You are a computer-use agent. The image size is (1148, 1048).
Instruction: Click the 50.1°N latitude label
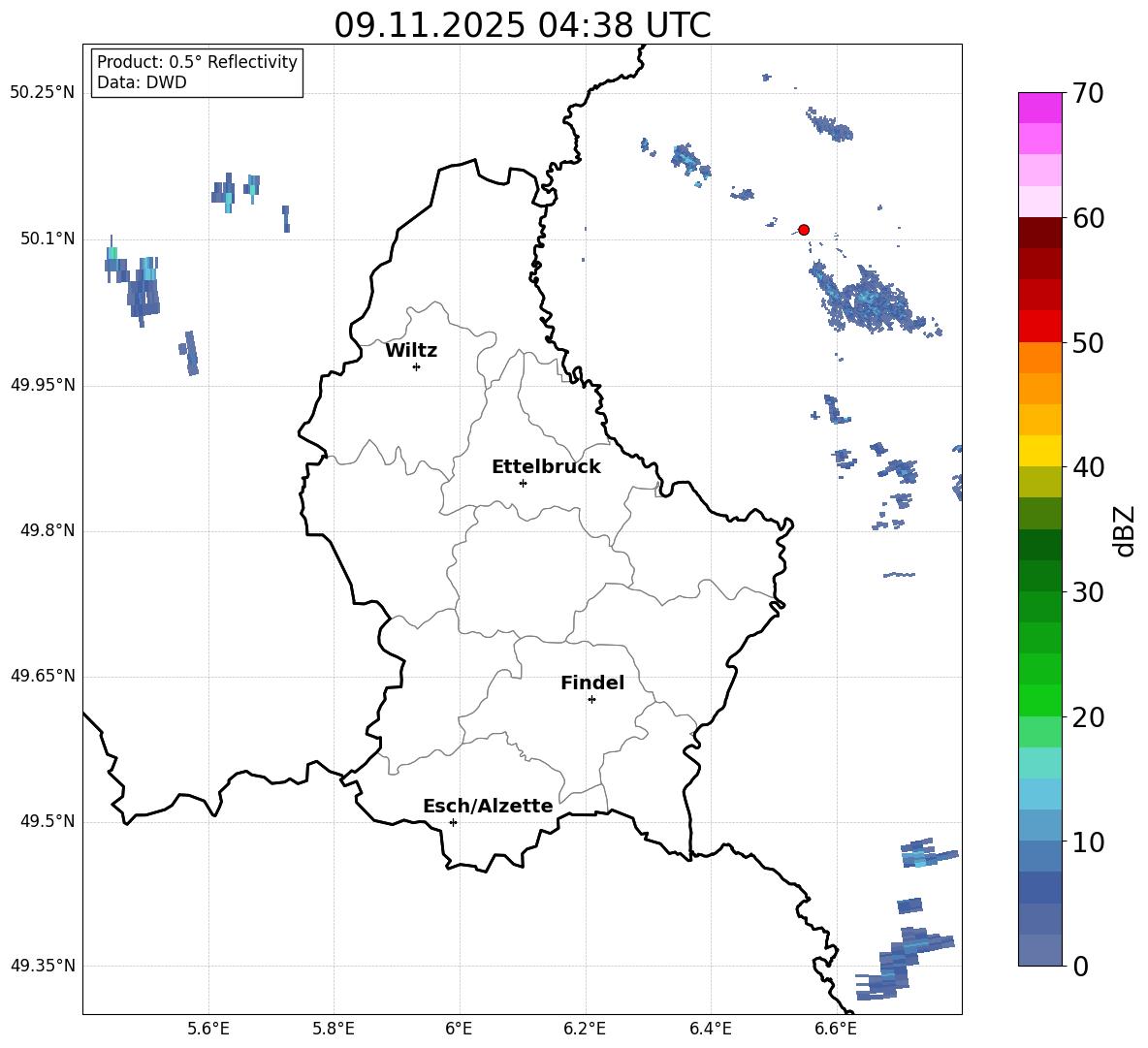pos(48,239)
